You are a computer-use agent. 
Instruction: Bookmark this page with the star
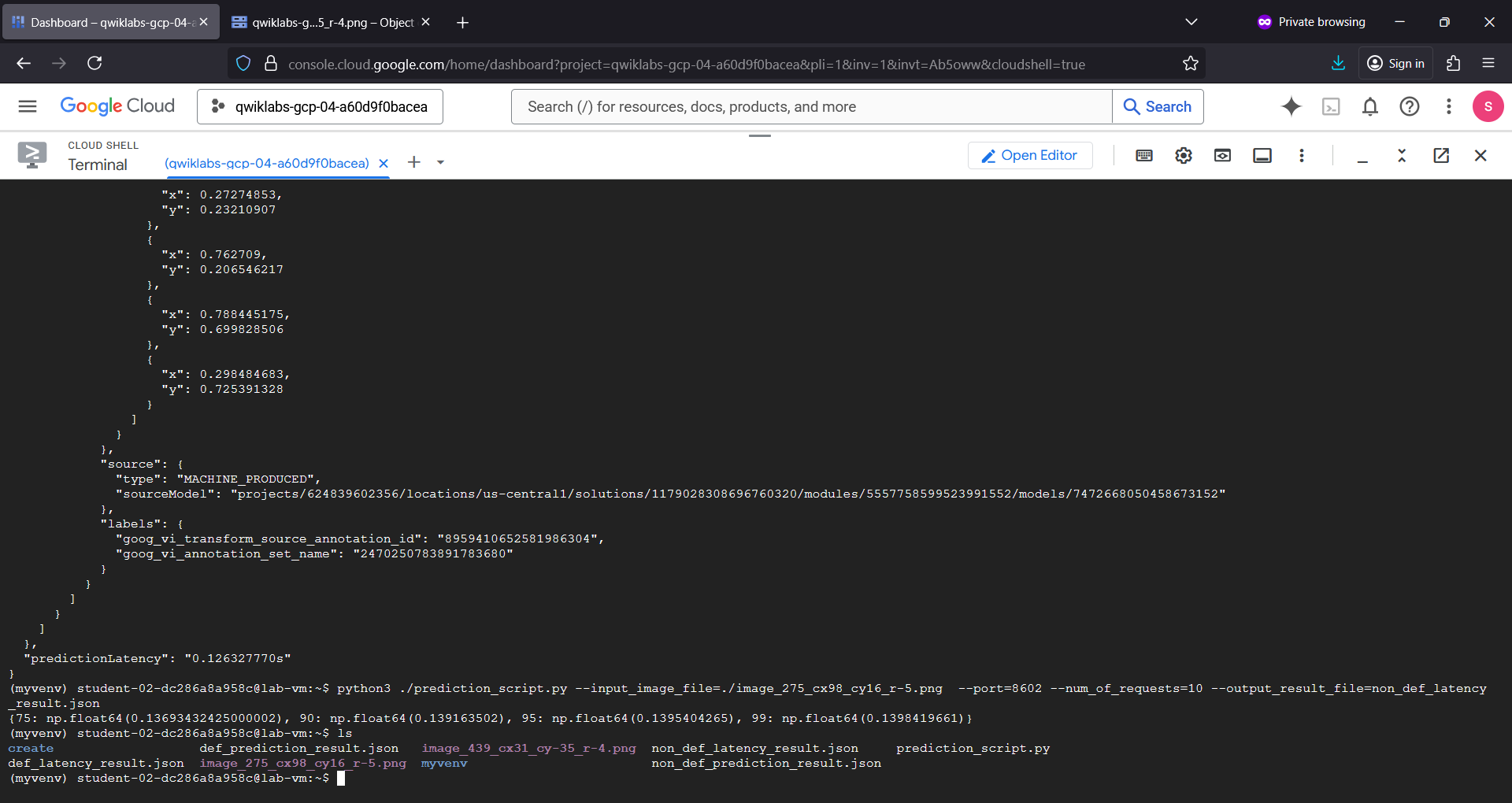coord(1190,63)
